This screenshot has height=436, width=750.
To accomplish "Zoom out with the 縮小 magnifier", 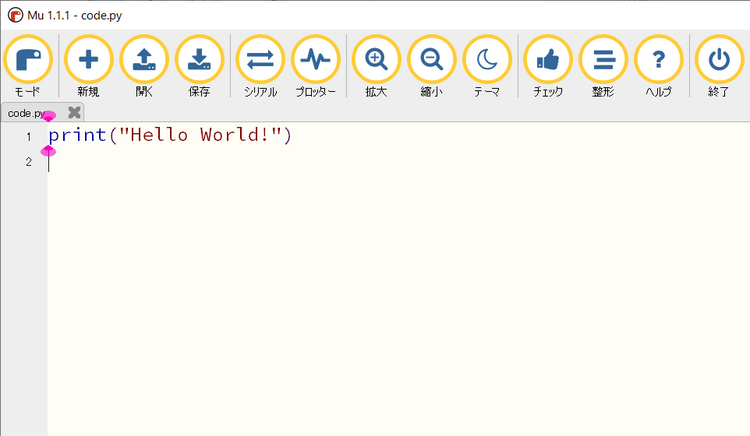I will pyautogui.click(x=432, y=61).
